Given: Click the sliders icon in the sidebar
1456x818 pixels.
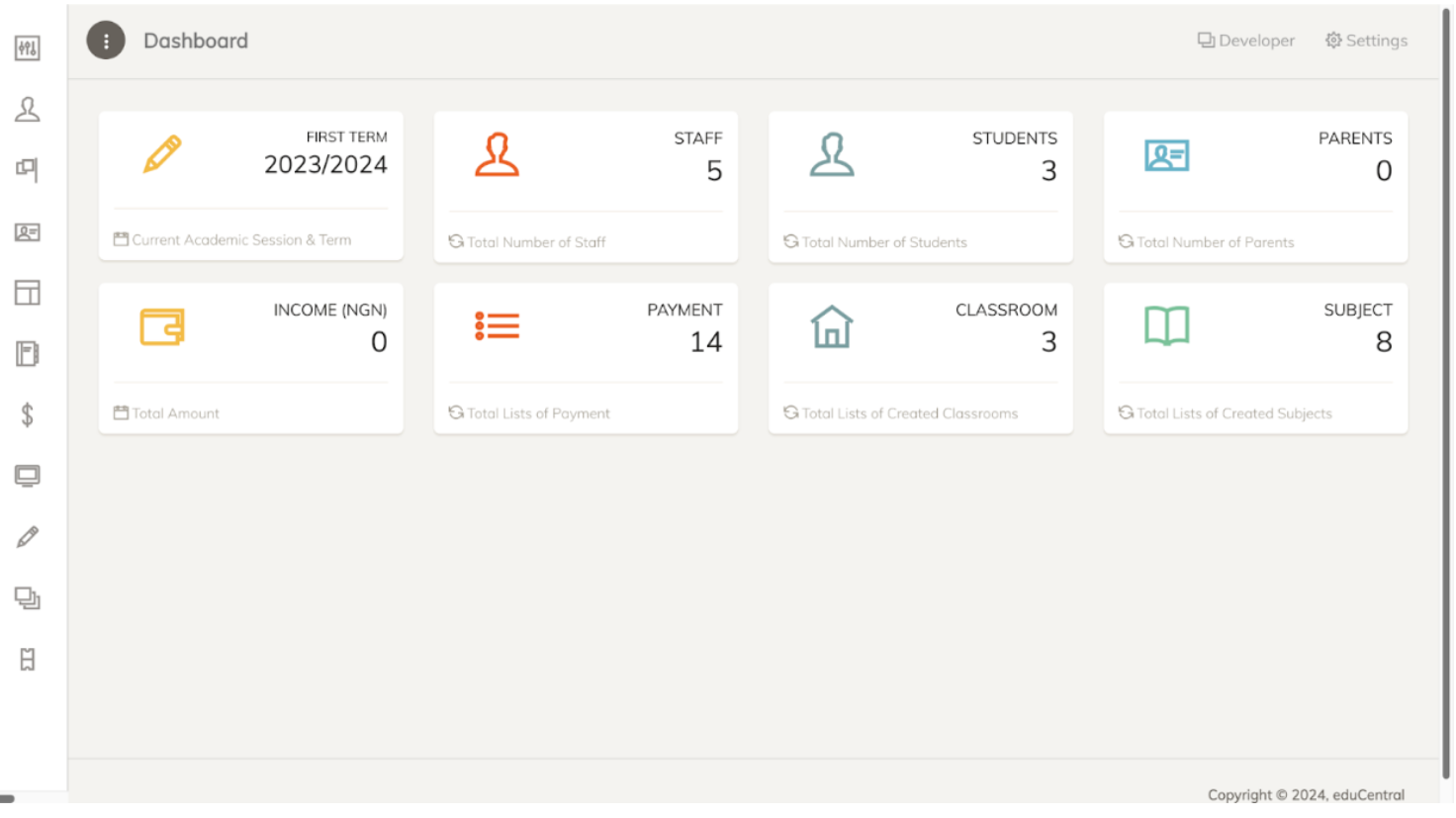Looking at the screenshot, I should [x=28, y=48].
